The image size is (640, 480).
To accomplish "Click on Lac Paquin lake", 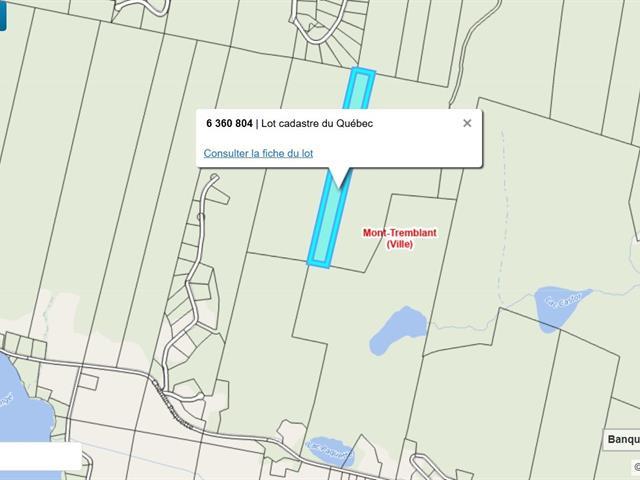I will coord(329,451).
